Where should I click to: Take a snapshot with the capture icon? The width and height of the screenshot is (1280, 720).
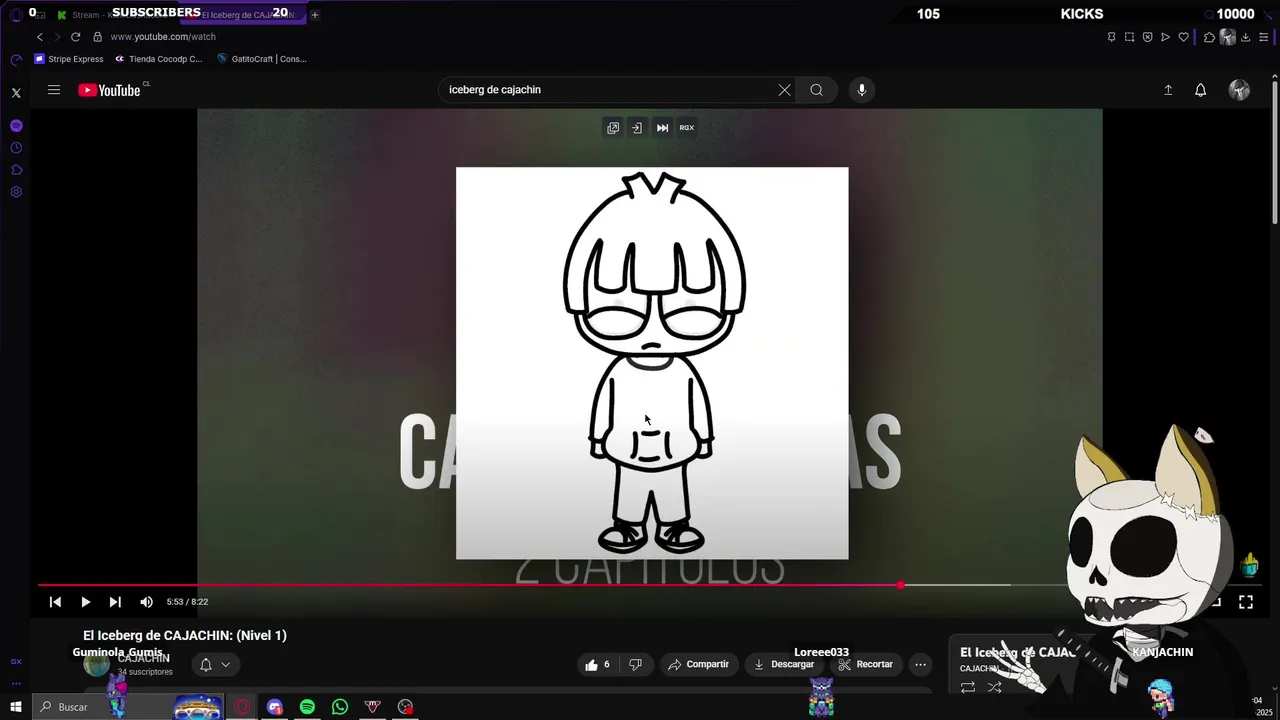pos(1130,37)
